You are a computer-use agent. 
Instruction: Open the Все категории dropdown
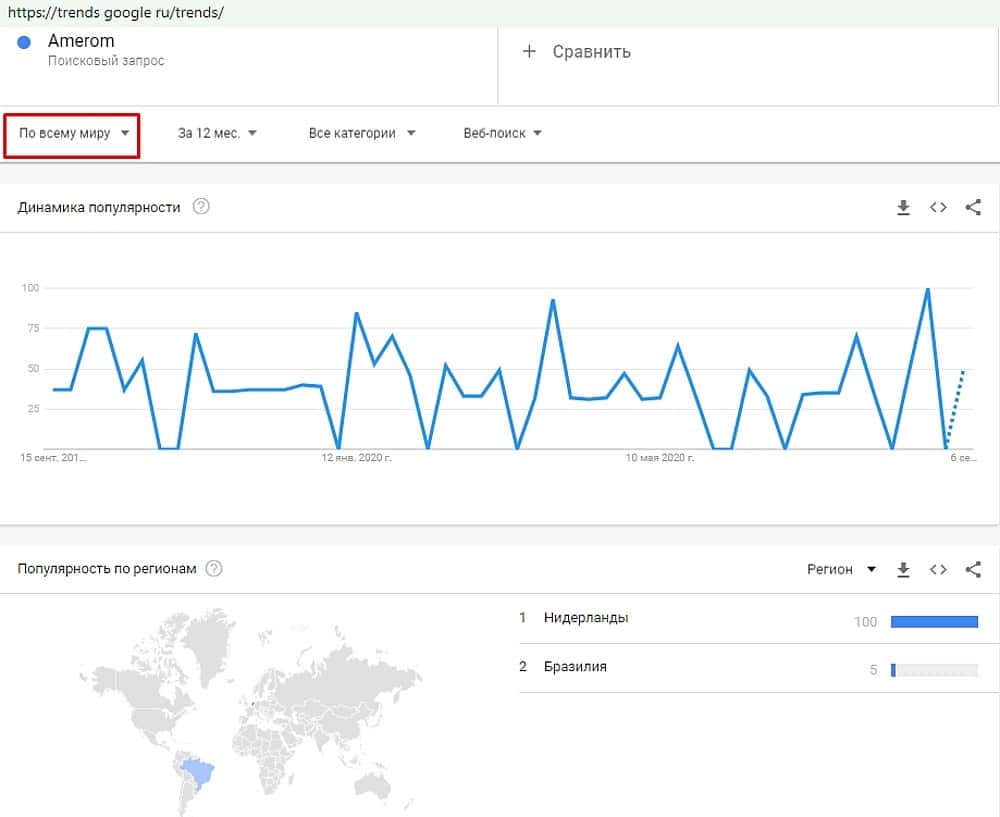(362, 133)
